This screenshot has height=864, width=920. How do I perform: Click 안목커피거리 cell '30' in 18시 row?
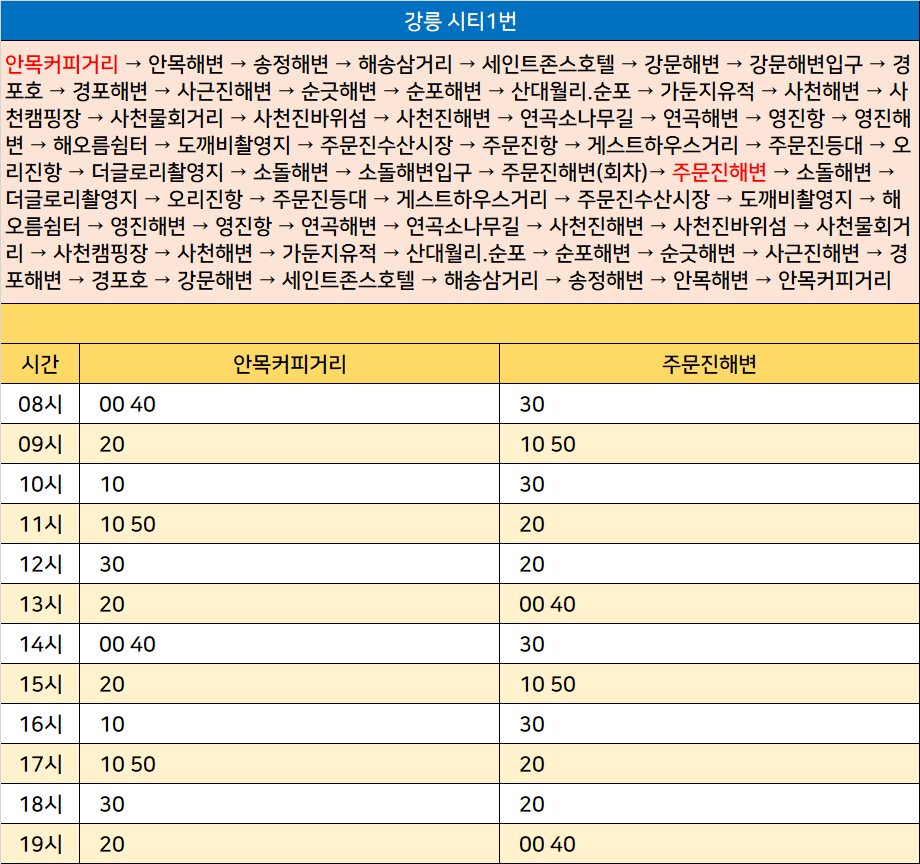[289, 804]
